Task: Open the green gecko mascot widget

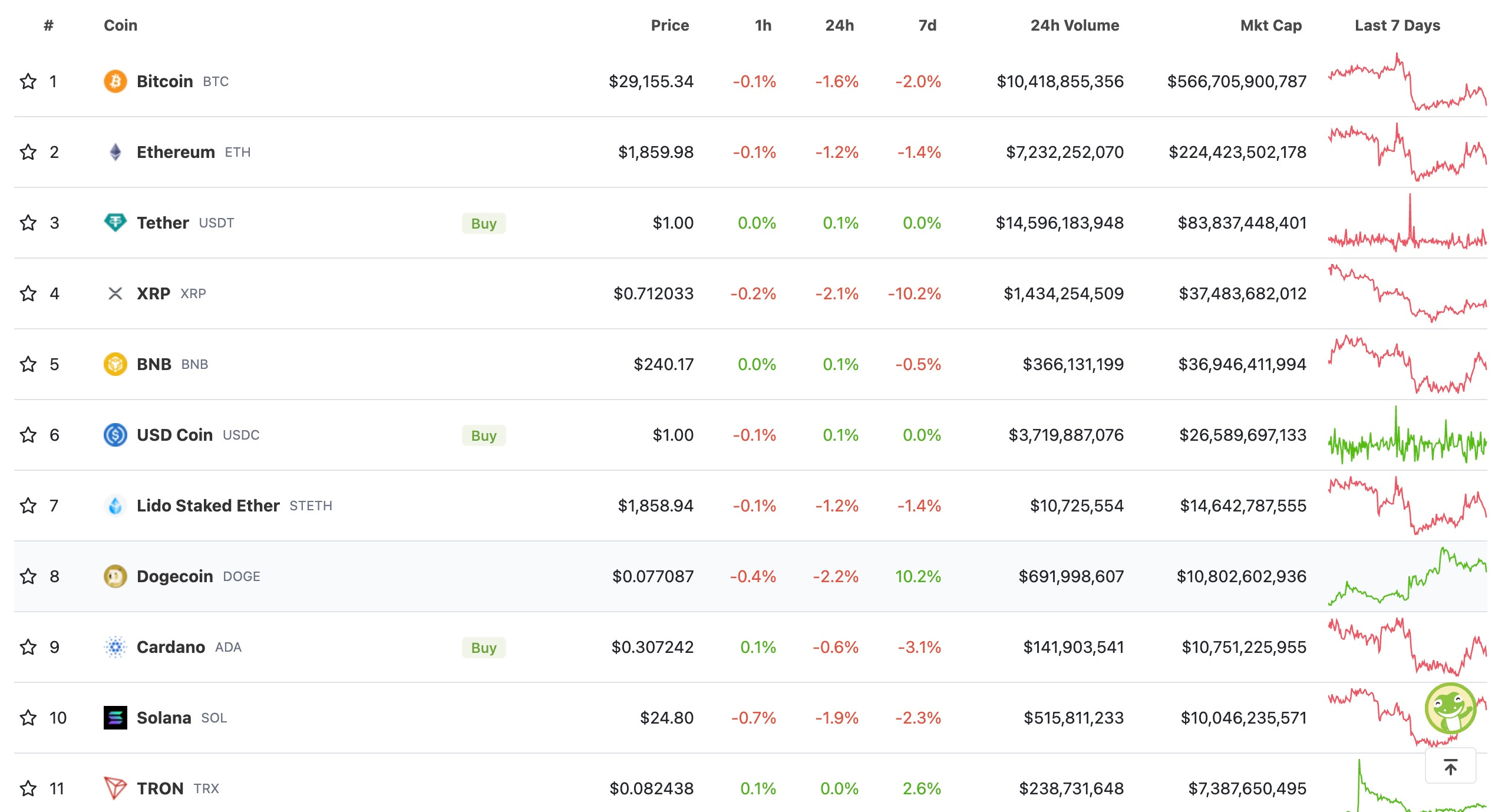Action: [1450, 708]
